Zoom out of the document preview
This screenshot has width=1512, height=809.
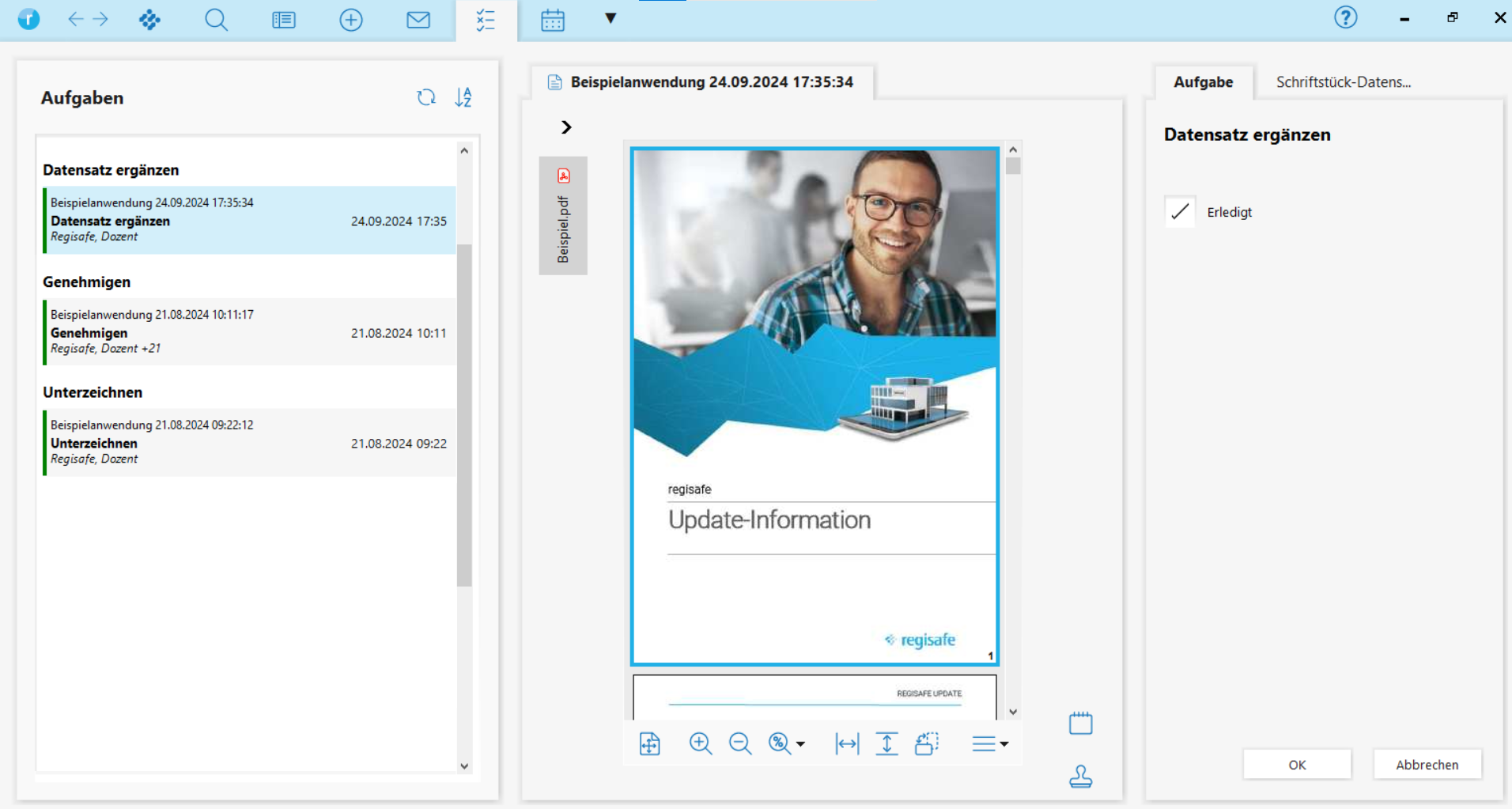[740, 743]
